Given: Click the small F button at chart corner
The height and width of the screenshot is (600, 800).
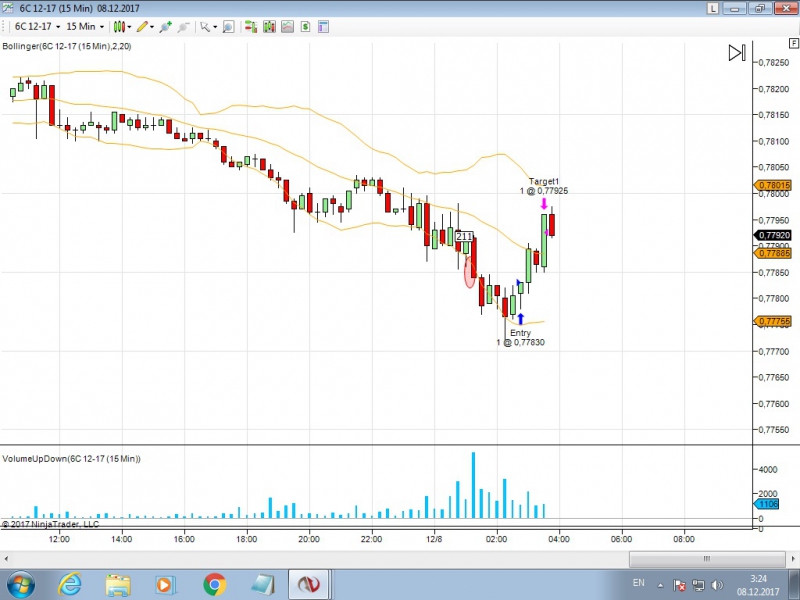Looking at the screenshot, I should [793, 43].
